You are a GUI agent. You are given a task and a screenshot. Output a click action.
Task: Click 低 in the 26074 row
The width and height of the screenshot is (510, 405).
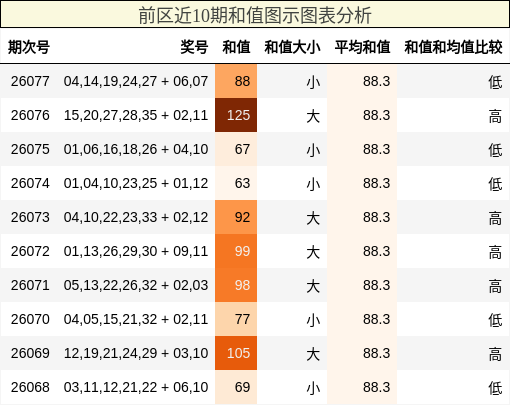coord(495,184)
